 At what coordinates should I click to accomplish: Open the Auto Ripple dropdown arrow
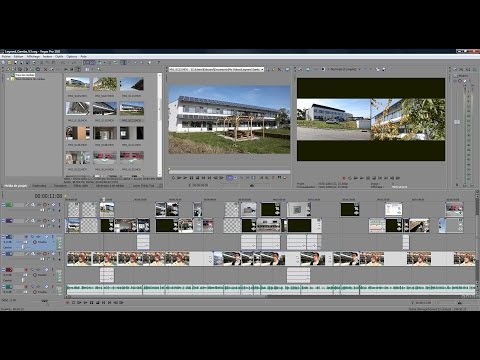[x=104, y=62]
